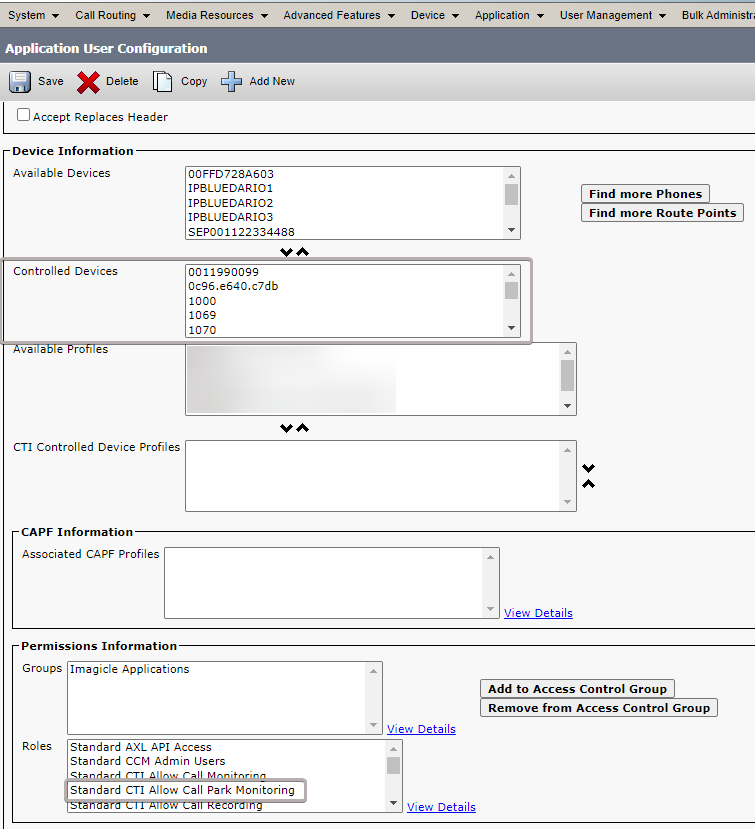Click Add to Access Control Group button
This screenshot has height=829, width=755.
(x=577, y=689)
